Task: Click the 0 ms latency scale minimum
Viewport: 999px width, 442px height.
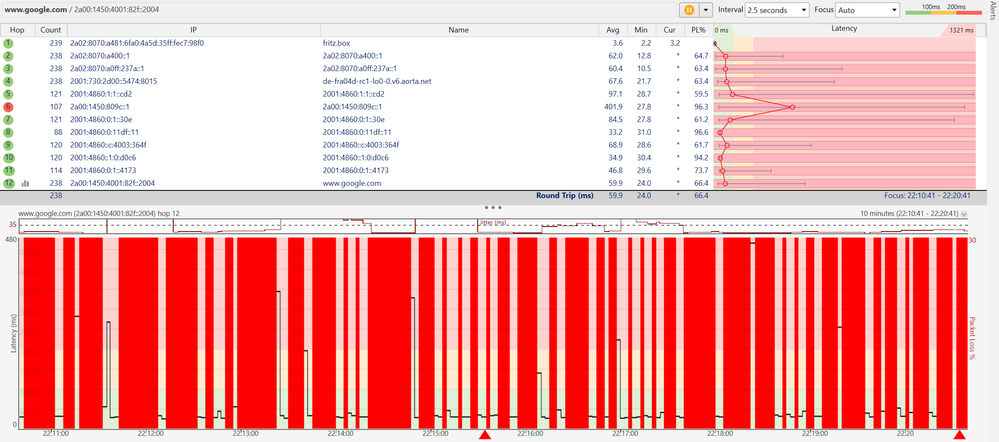Action: pyautogui.click(x=721, y=30)
